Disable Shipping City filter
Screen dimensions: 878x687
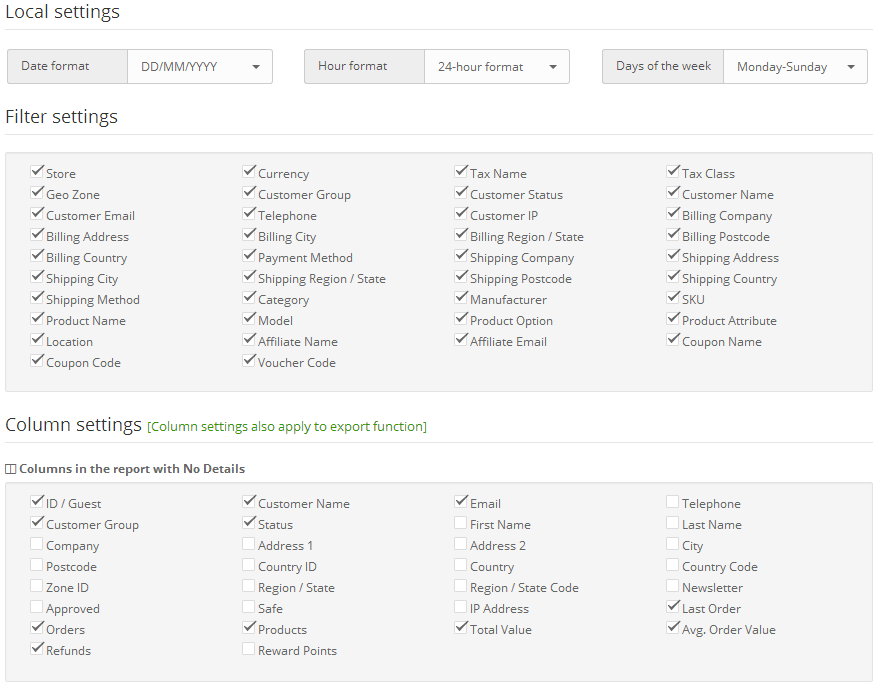click(x=37, y=277)
